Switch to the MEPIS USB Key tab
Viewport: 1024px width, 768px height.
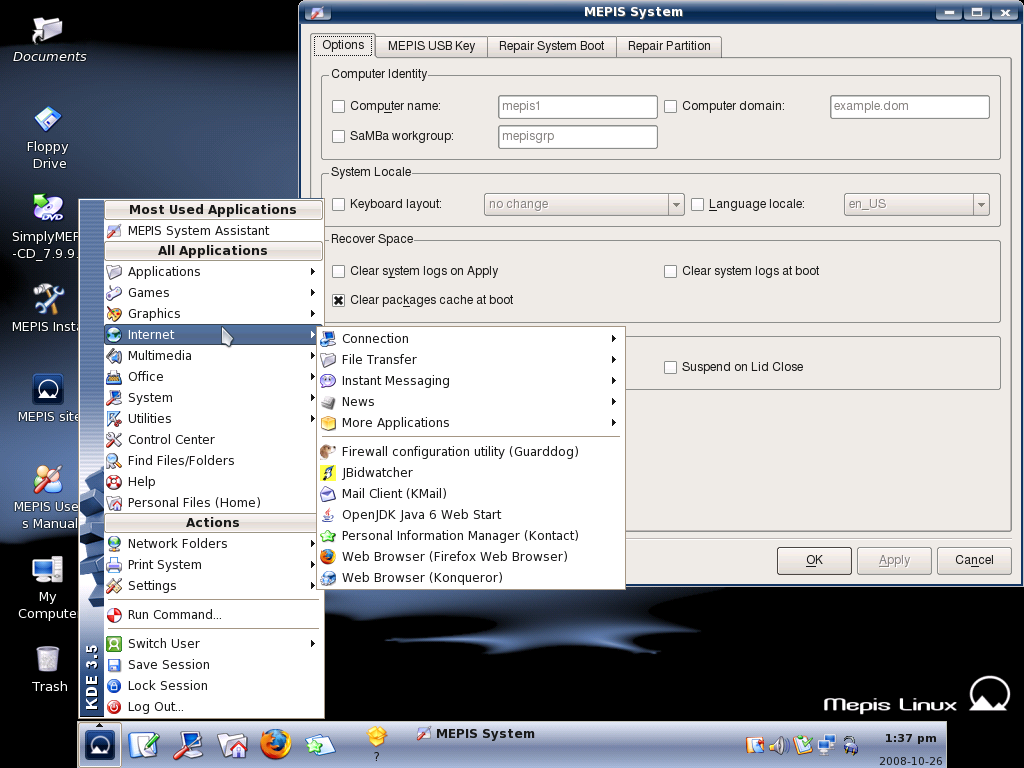click(x=431, y=46)
